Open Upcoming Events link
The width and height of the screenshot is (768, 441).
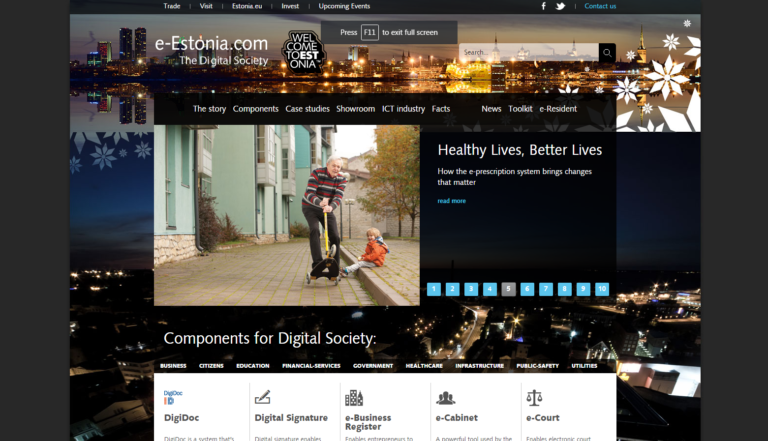point(344,6)
